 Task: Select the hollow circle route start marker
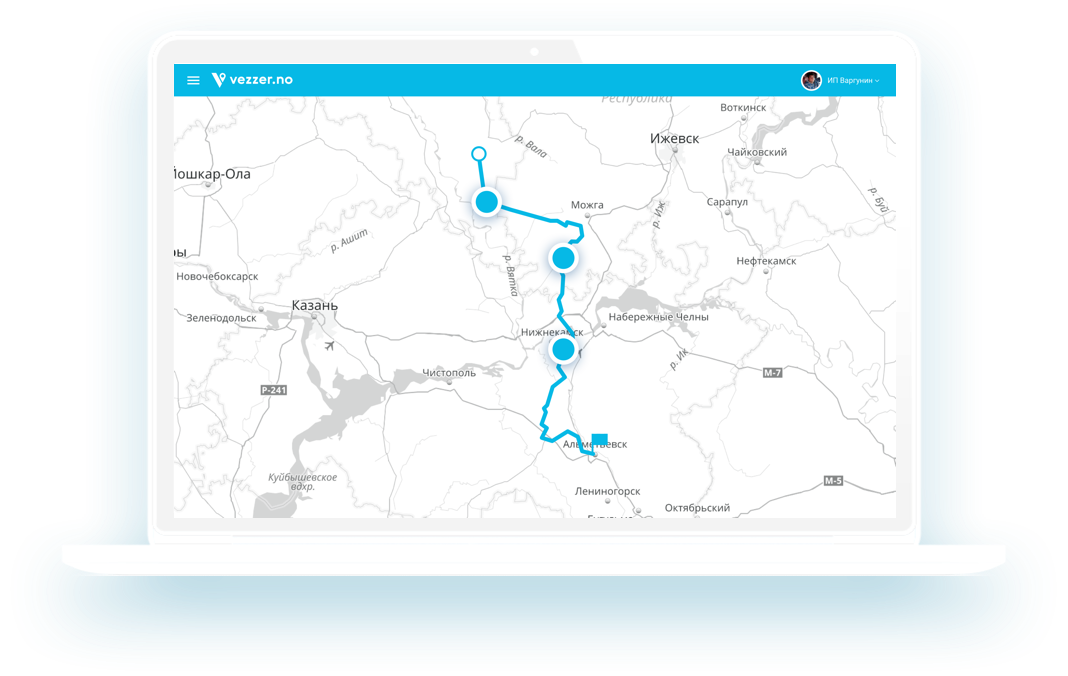coord(478,154)
